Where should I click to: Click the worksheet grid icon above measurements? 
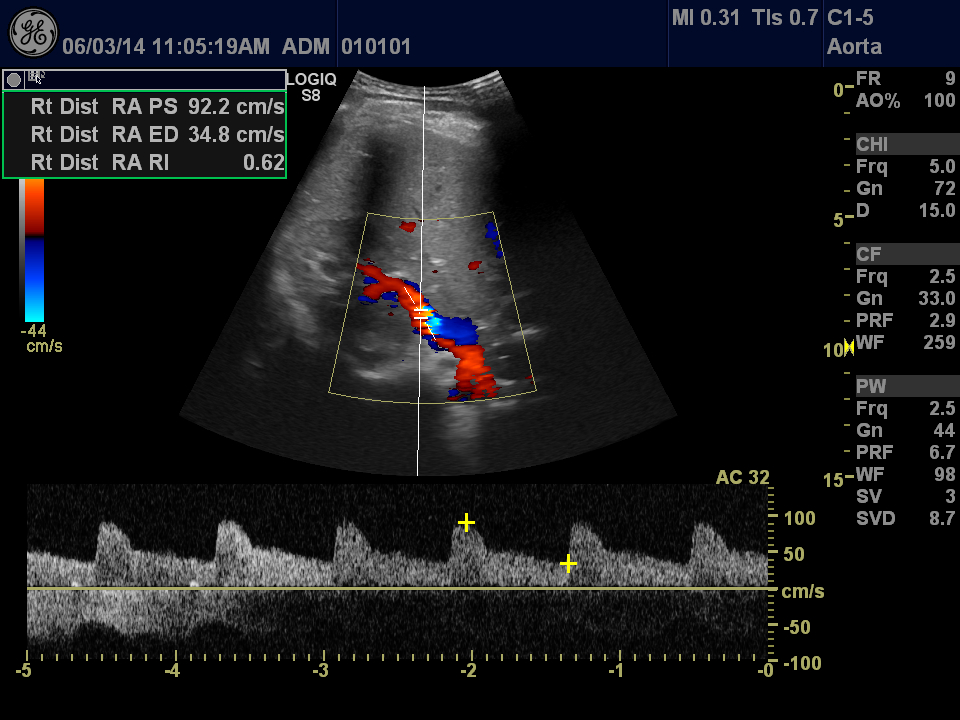coord(37,78)
